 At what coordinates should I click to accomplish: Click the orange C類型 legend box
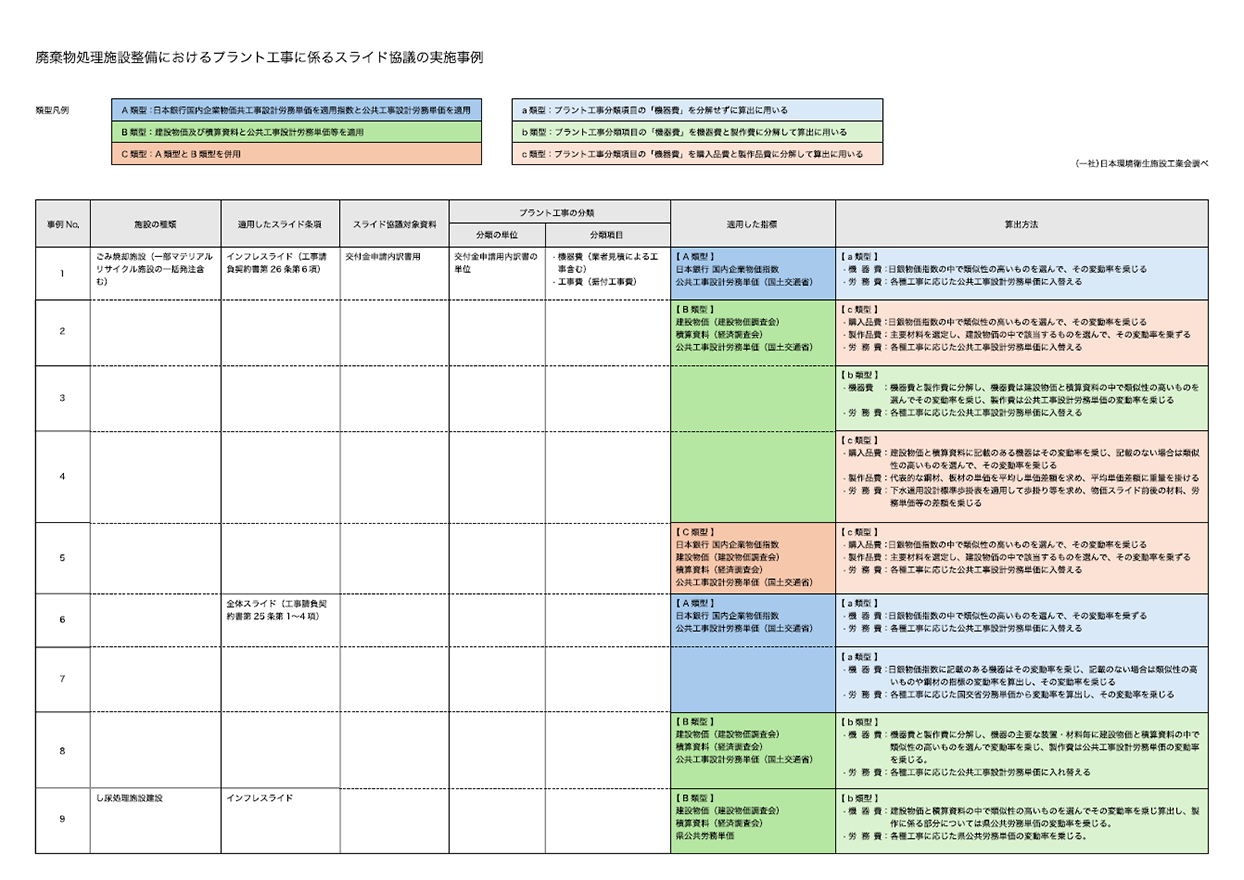click(x=297, y=154)
